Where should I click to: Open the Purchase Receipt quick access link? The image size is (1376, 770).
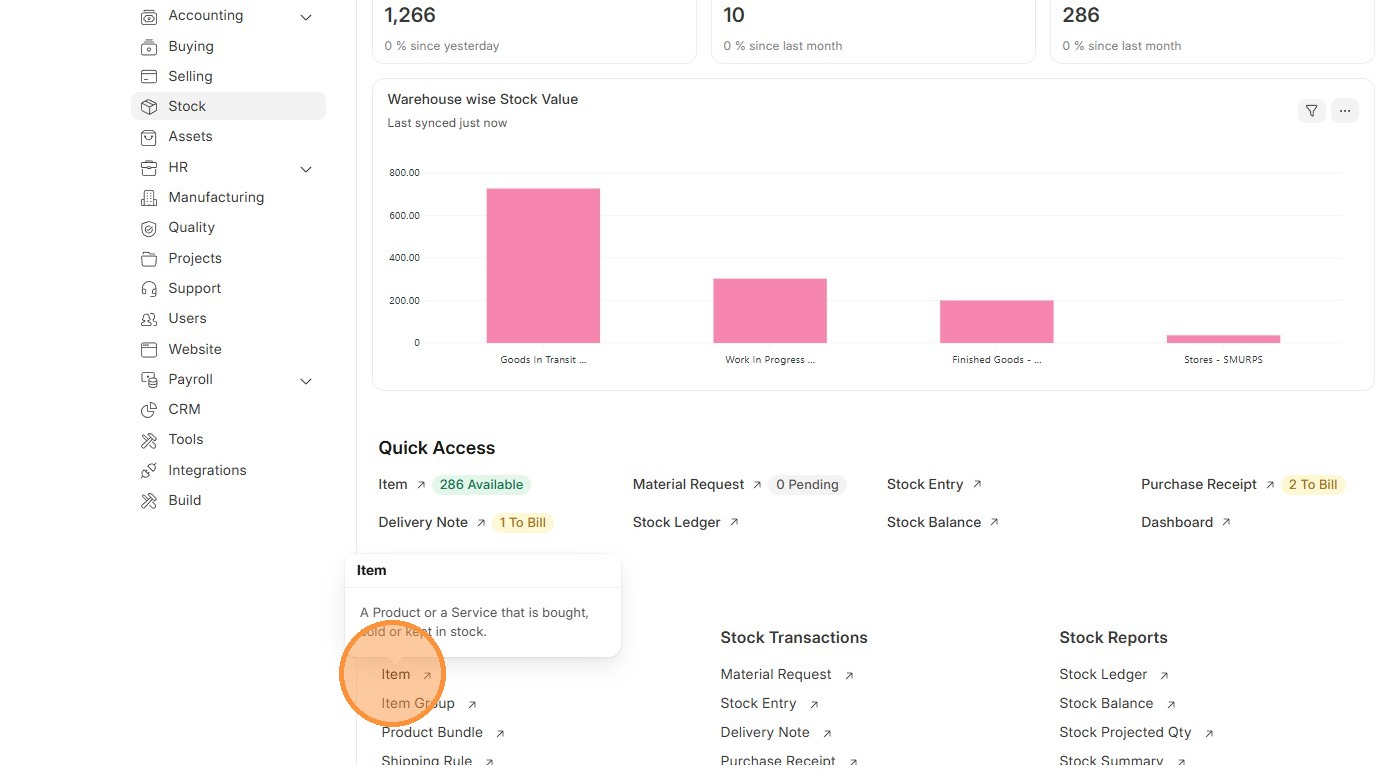pos(1198,484)
